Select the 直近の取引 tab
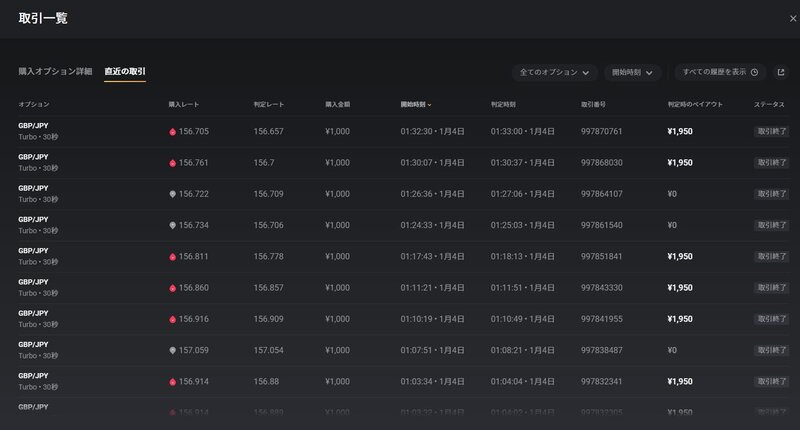This screenshot has width=800, height=430. pyautogui.click(x=125, y=72)
